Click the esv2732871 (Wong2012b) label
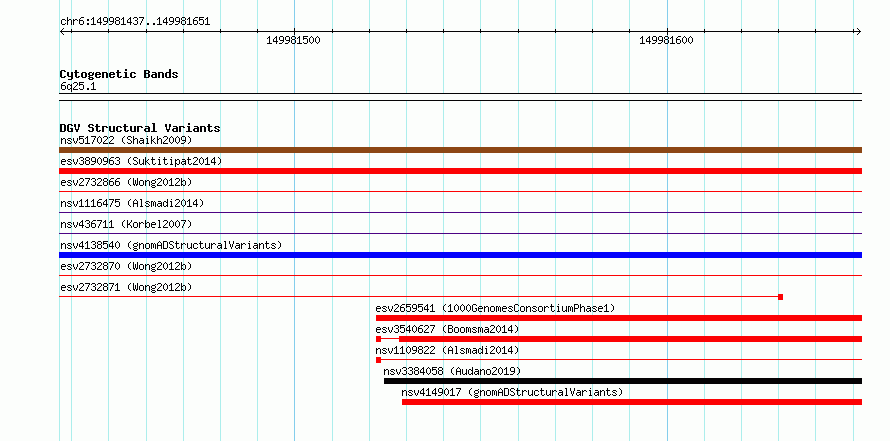The width and height of the screenshot is (890, 441). tap(126, 287)
